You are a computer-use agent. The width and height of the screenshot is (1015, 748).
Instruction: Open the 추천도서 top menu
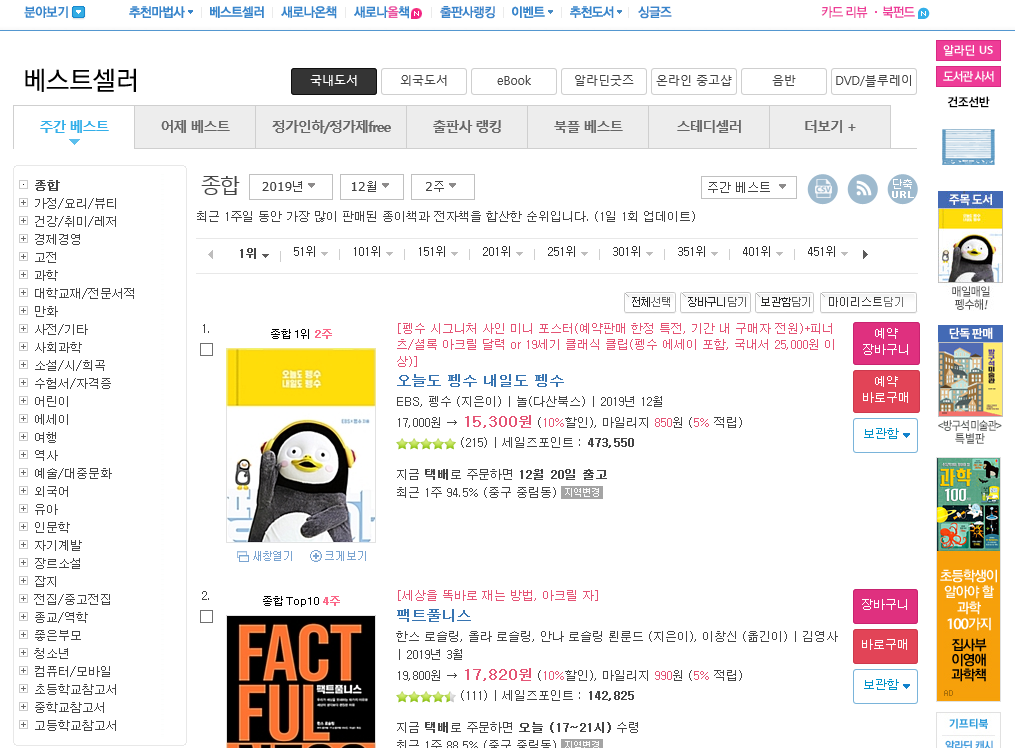coord(596,12)
